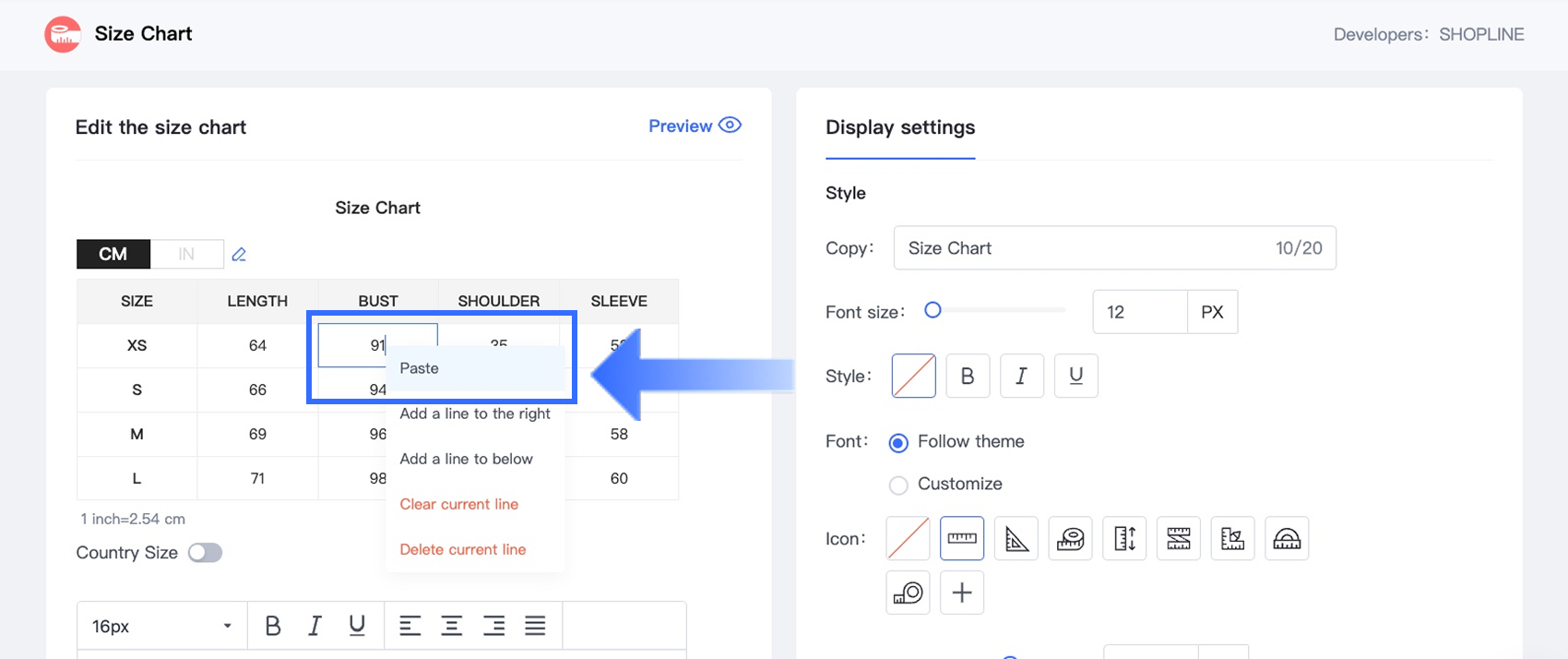Click the Preview eye icon
The image size is (1568, 659).
(x=730, y=126)
